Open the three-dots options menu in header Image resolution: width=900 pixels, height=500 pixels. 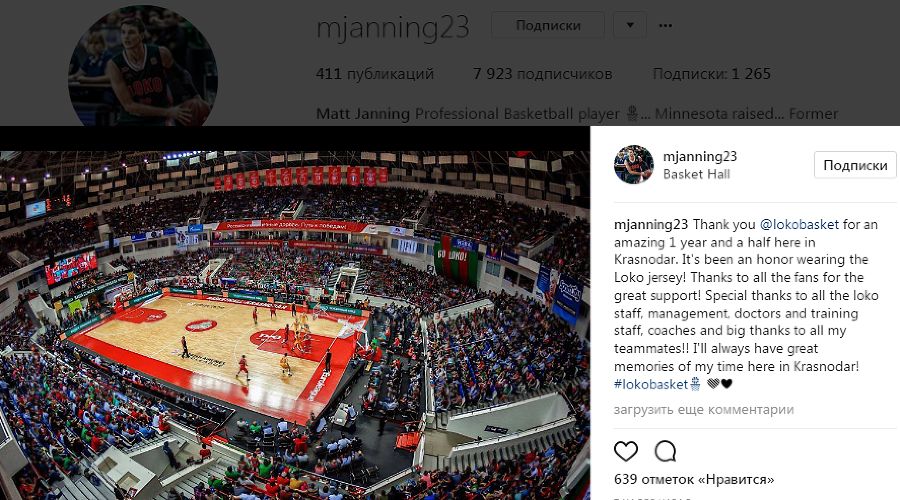tap(665, 25)
